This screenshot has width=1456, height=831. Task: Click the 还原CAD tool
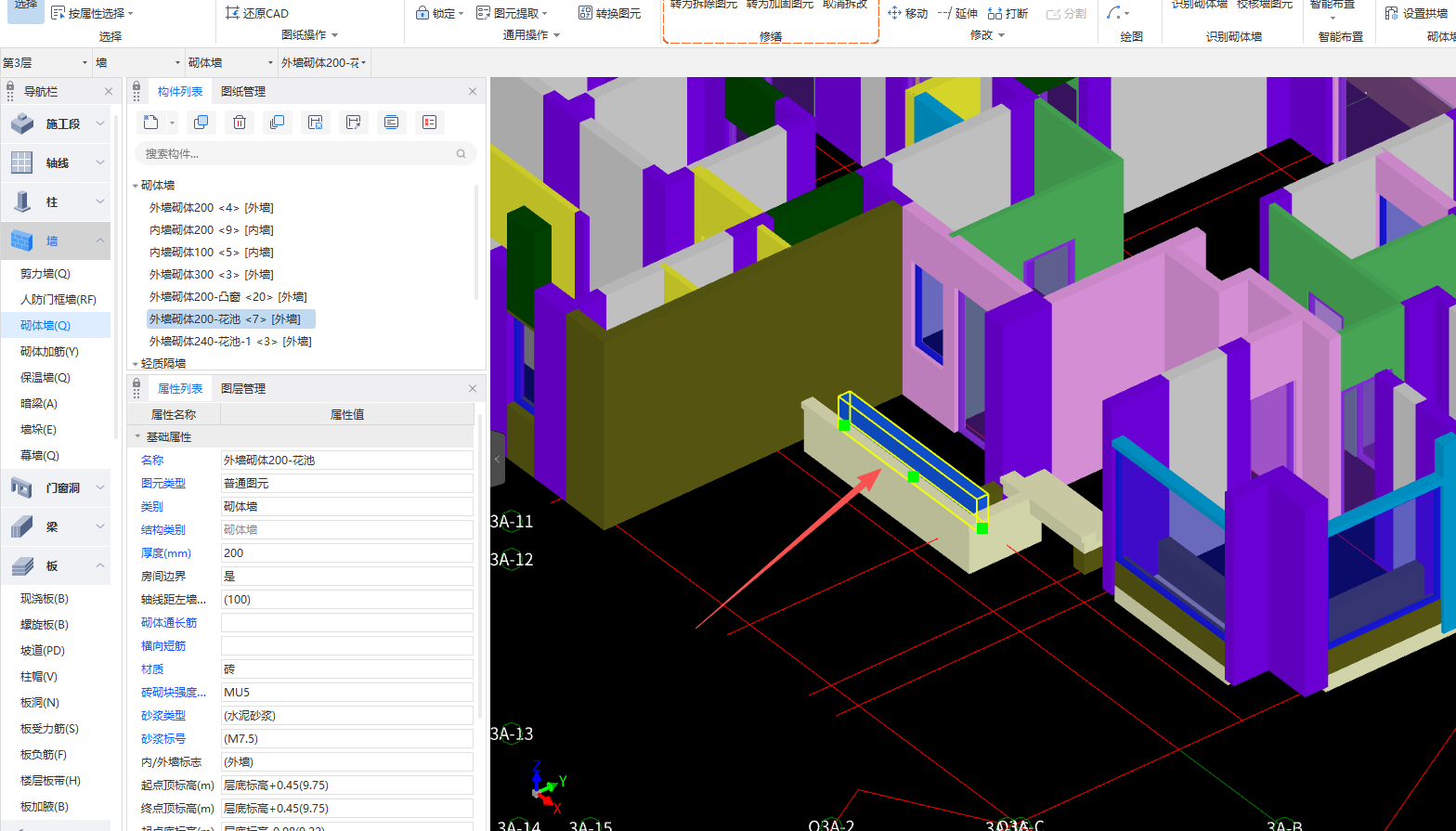pos(257,13)
